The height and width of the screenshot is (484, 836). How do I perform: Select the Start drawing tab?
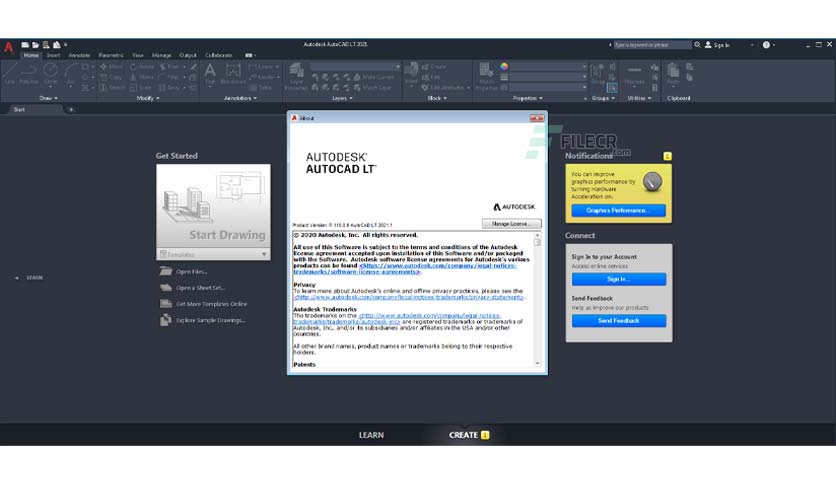[x=35, y=109]
